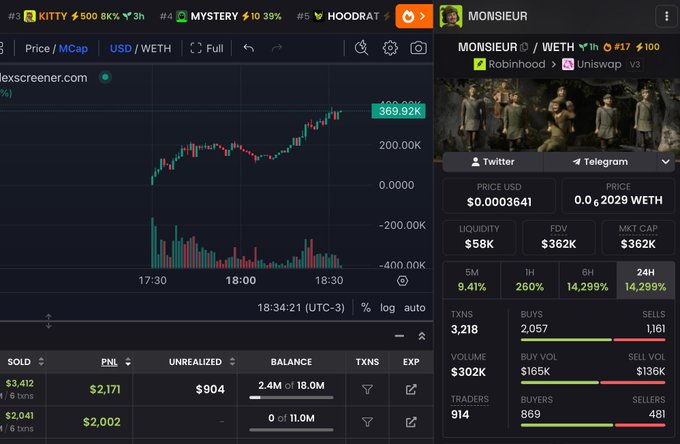Image resolution: width=680 pixels, height=444 pixels.
Task: Click the #17 trending rank flame badge
Action: (616, 47)
